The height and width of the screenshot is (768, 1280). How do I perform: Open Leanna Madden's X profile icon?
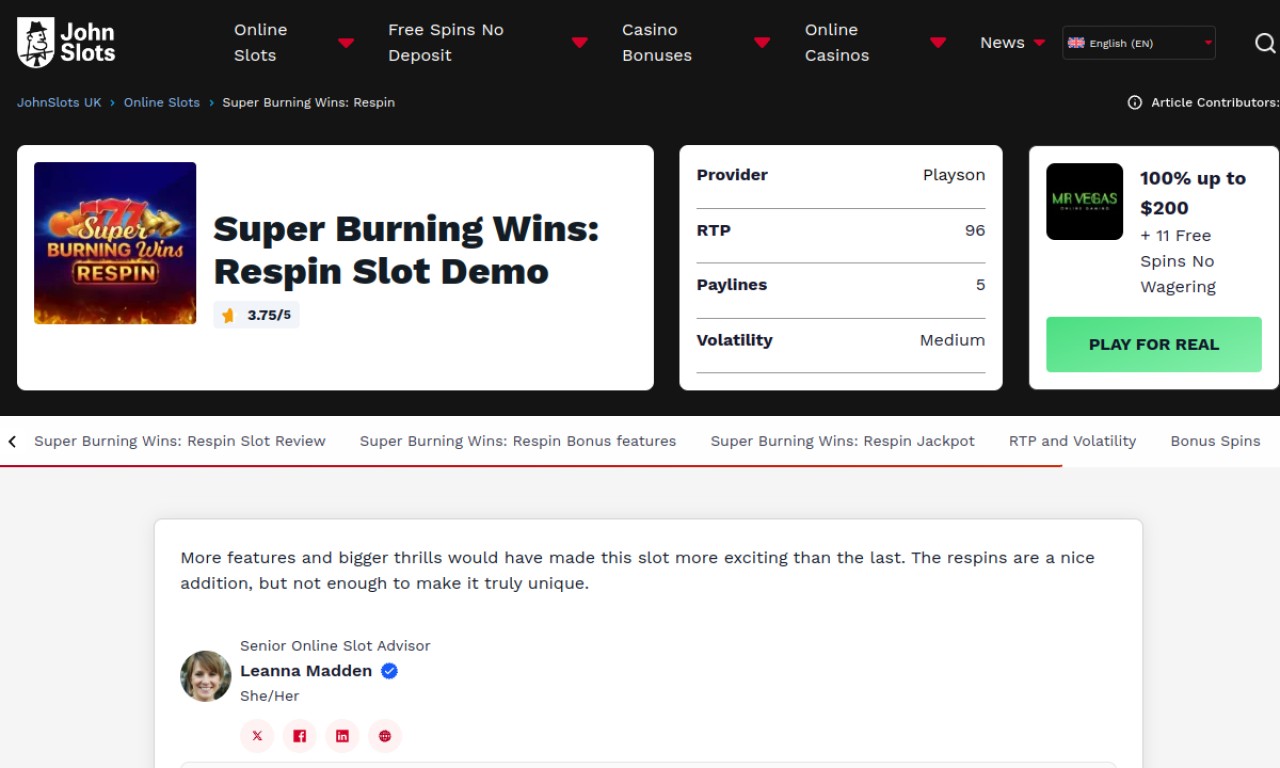257,736
